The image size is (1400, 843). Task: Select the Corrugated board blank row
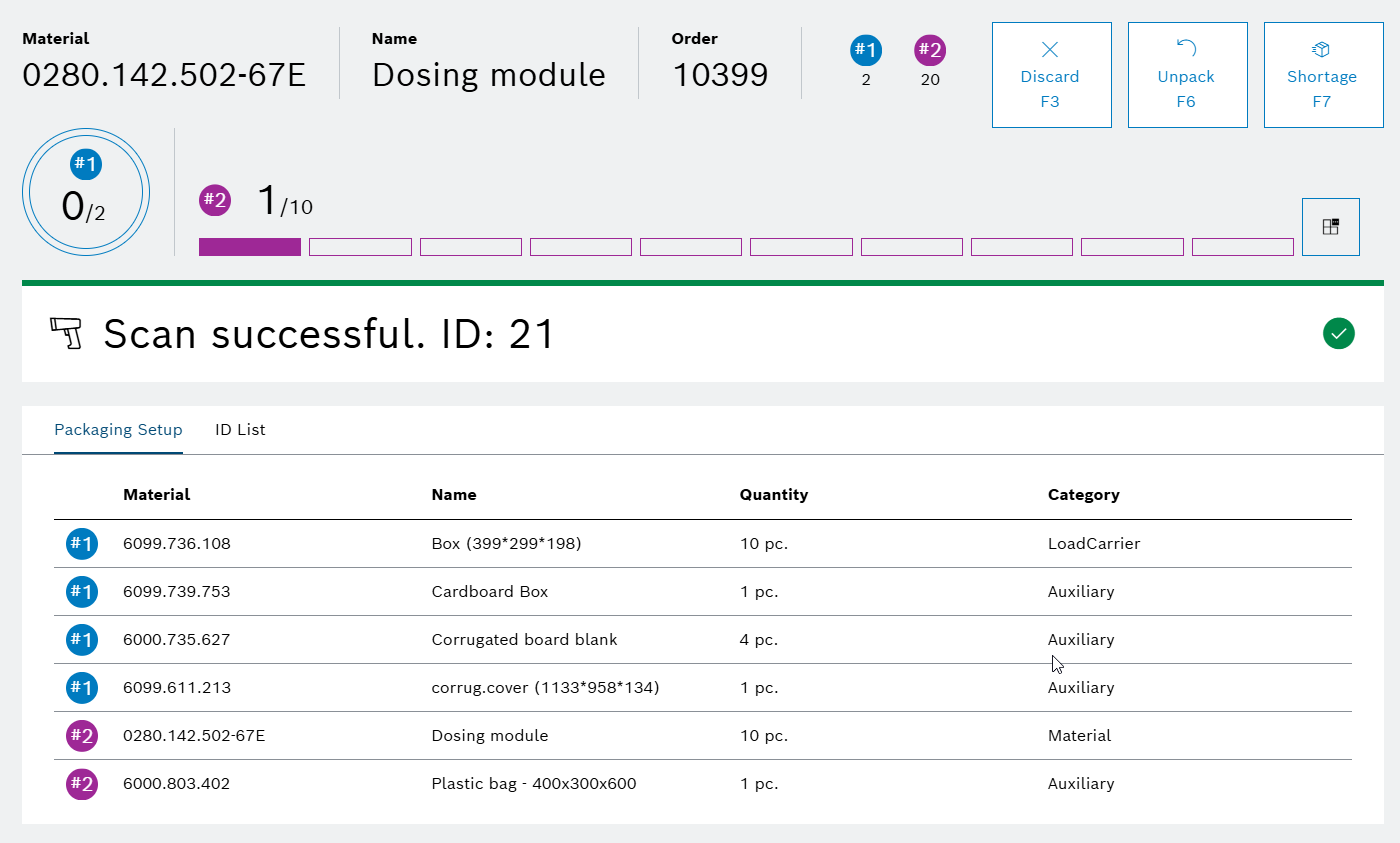(524, 640)
